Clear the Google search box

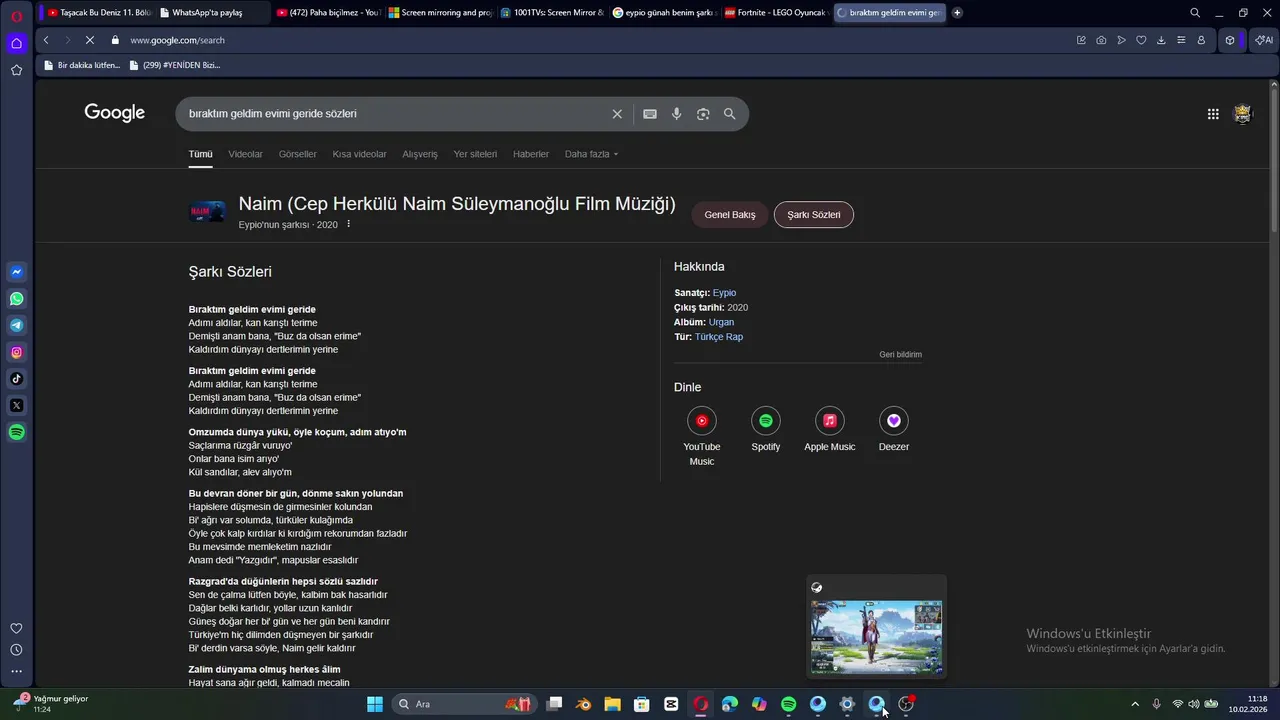(617, 114)
